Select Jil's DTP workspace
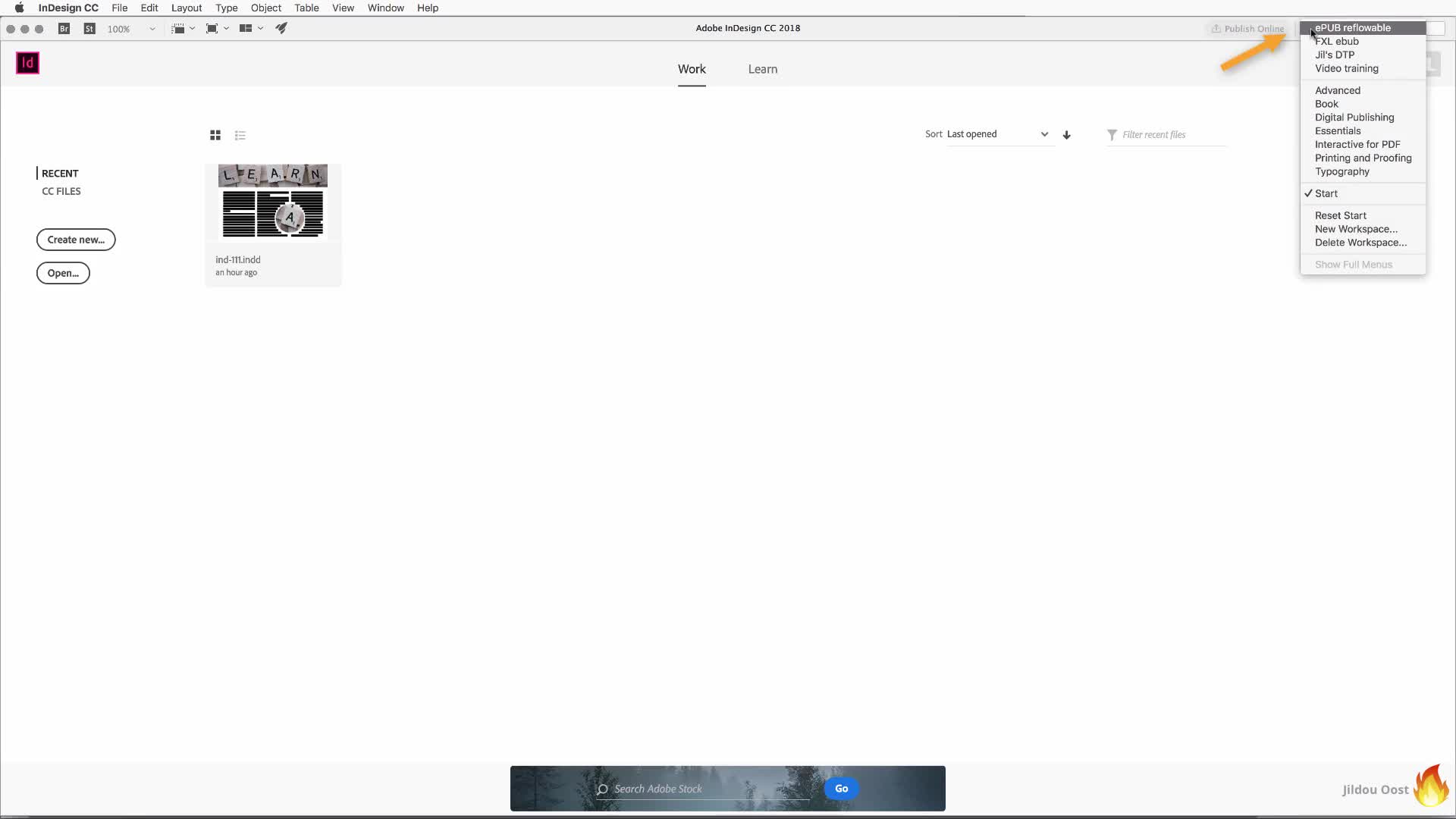This screenshot has width=1456, height=819. [1363, 55]
